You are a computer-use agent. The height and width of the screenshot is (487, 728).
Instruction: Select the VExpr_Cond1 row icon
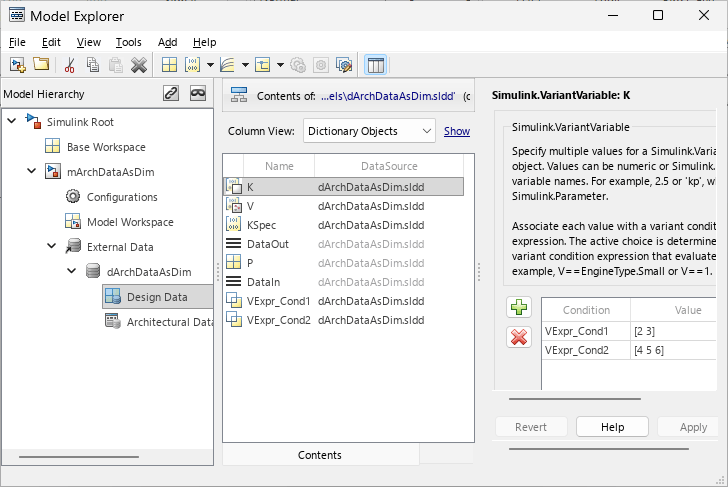(234, 300)
